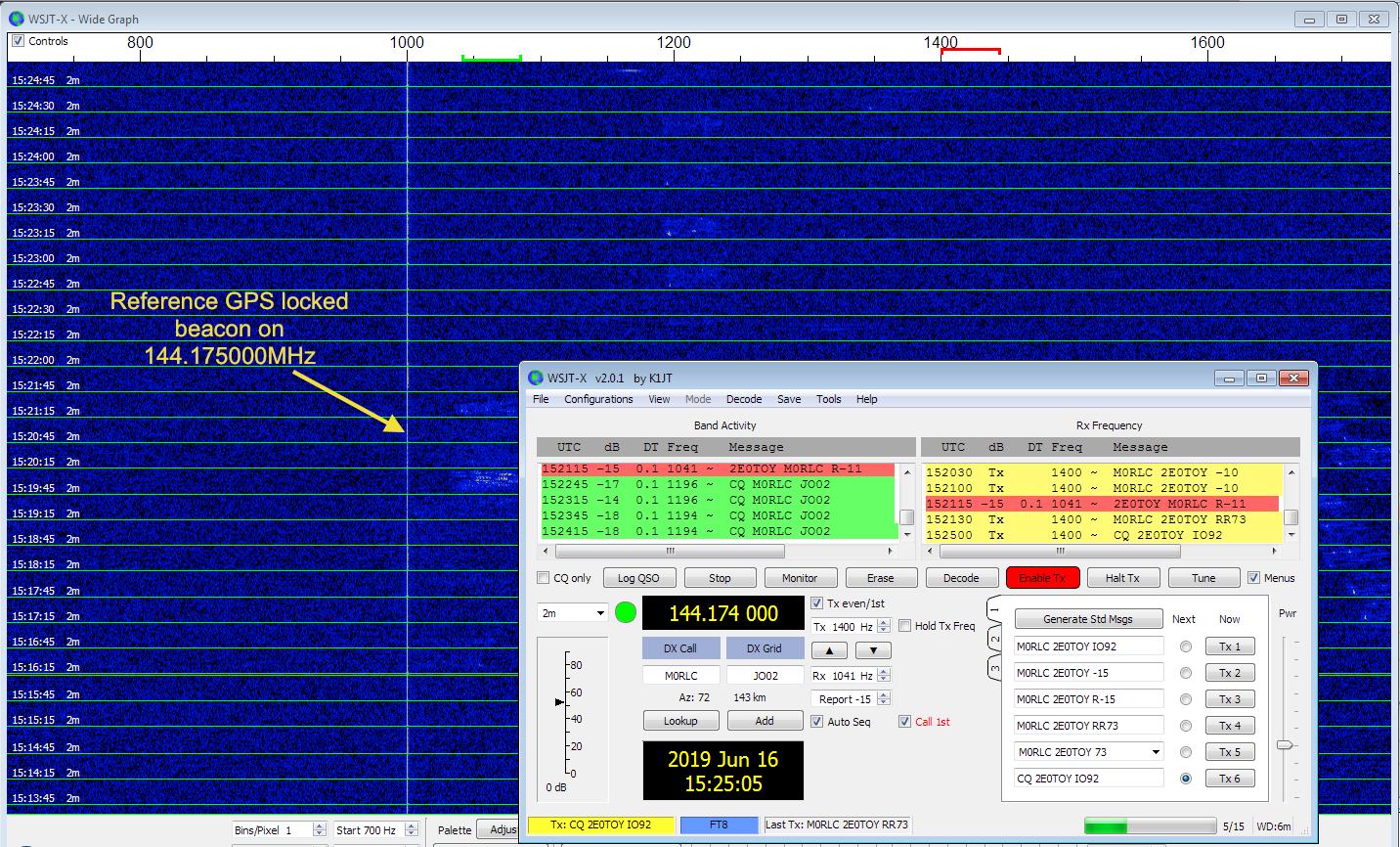
Task: Click the Halt Tx button
Action: (1122, 578)
